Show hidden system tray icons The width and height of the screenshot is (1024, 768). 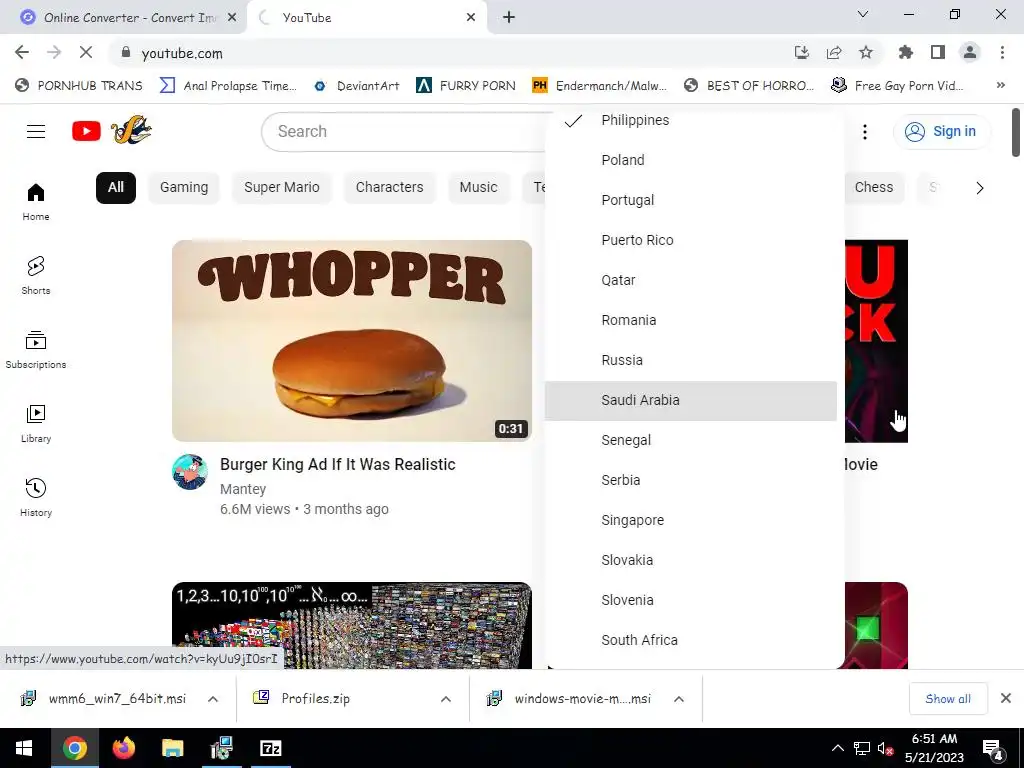838,749
